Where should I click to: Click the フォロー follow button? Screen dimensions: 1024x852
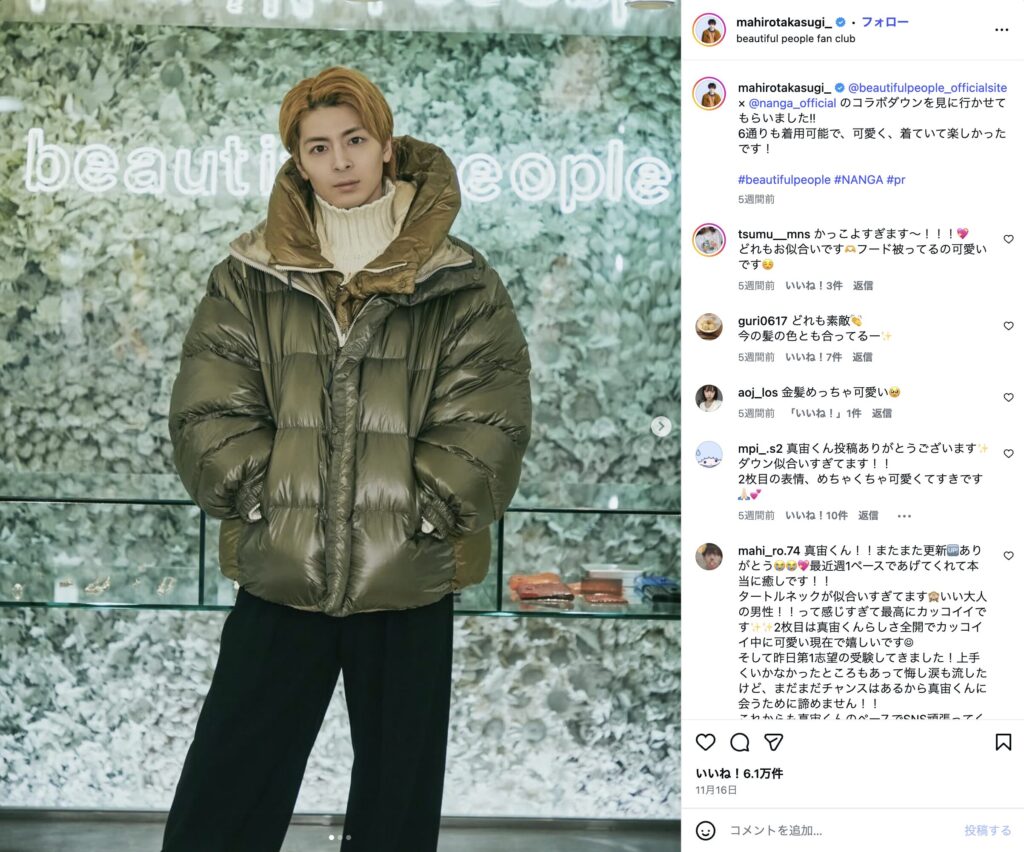pos(885,22)
